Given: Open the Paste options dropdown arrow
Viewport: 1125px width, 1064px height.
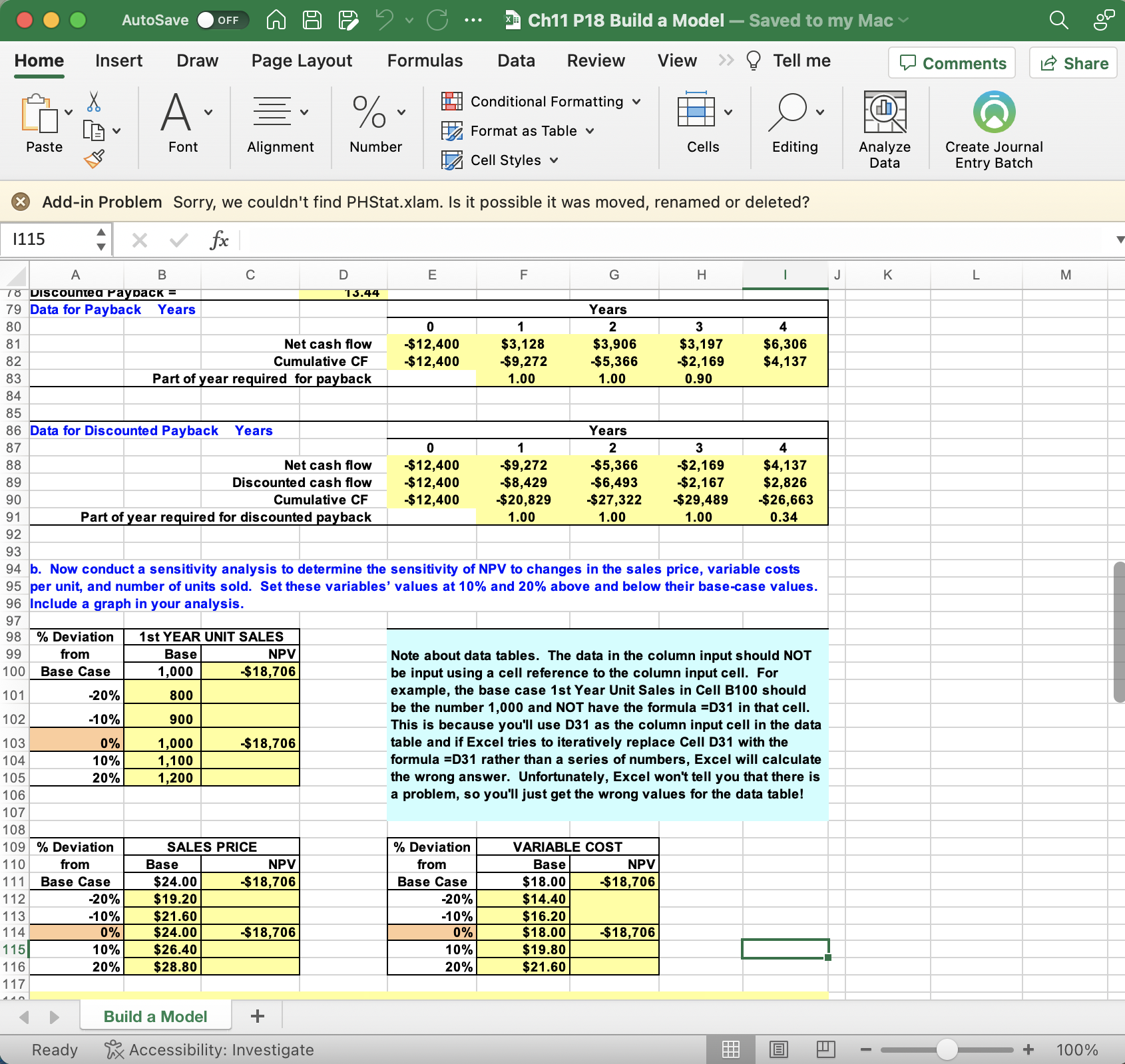Looking at the screenshot, I should pyautogui.click(x=67, y=113).
